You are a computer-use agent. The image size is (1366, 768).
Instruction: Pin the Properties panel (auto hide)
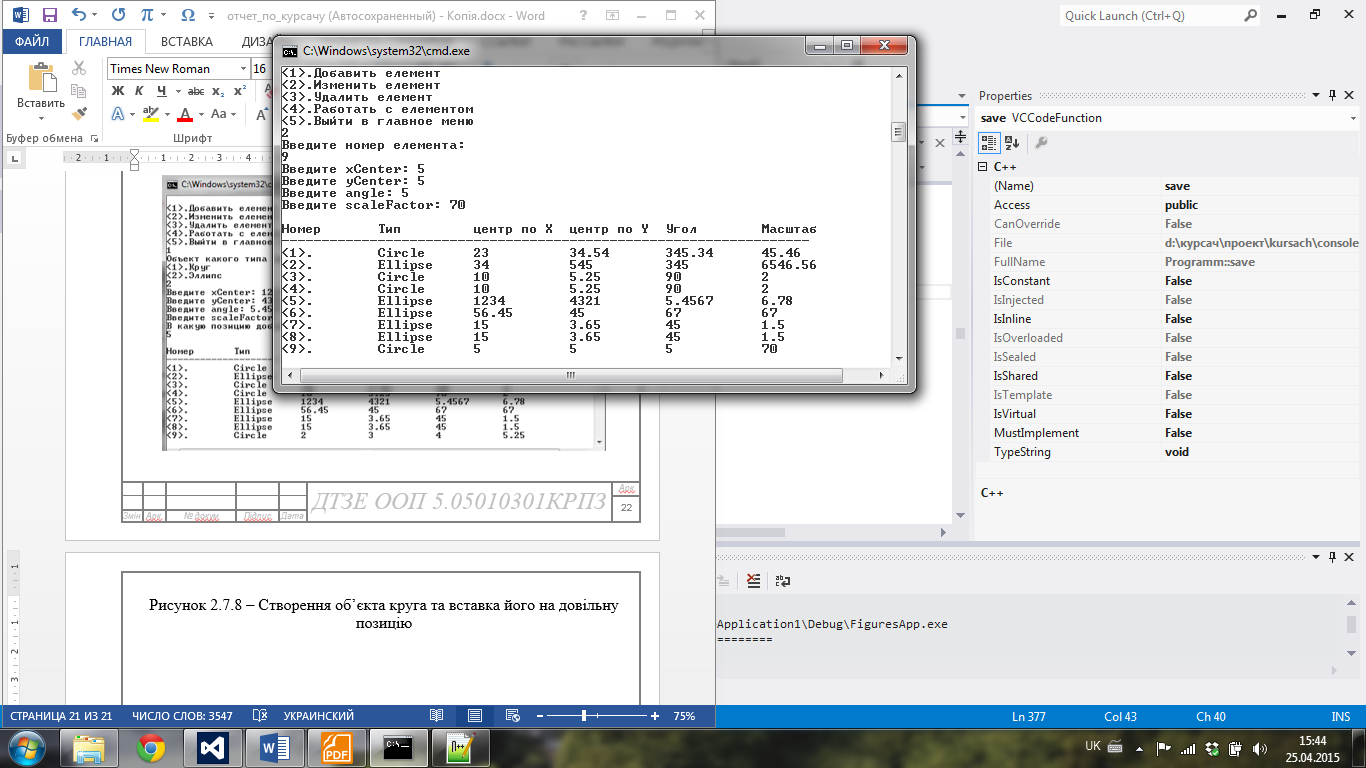1331,96
